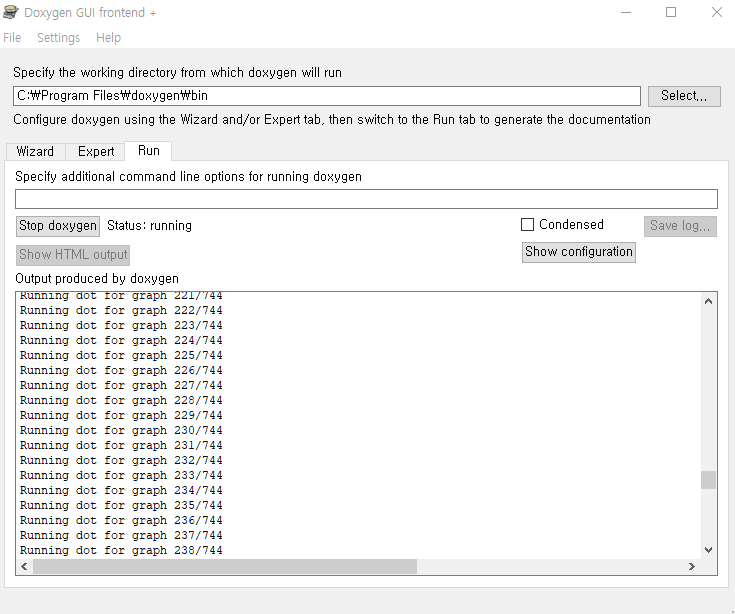Image resolution: width=735 pixels, height=614 pixels.
Task: Open the File menu
Action: tap(12, 37)
